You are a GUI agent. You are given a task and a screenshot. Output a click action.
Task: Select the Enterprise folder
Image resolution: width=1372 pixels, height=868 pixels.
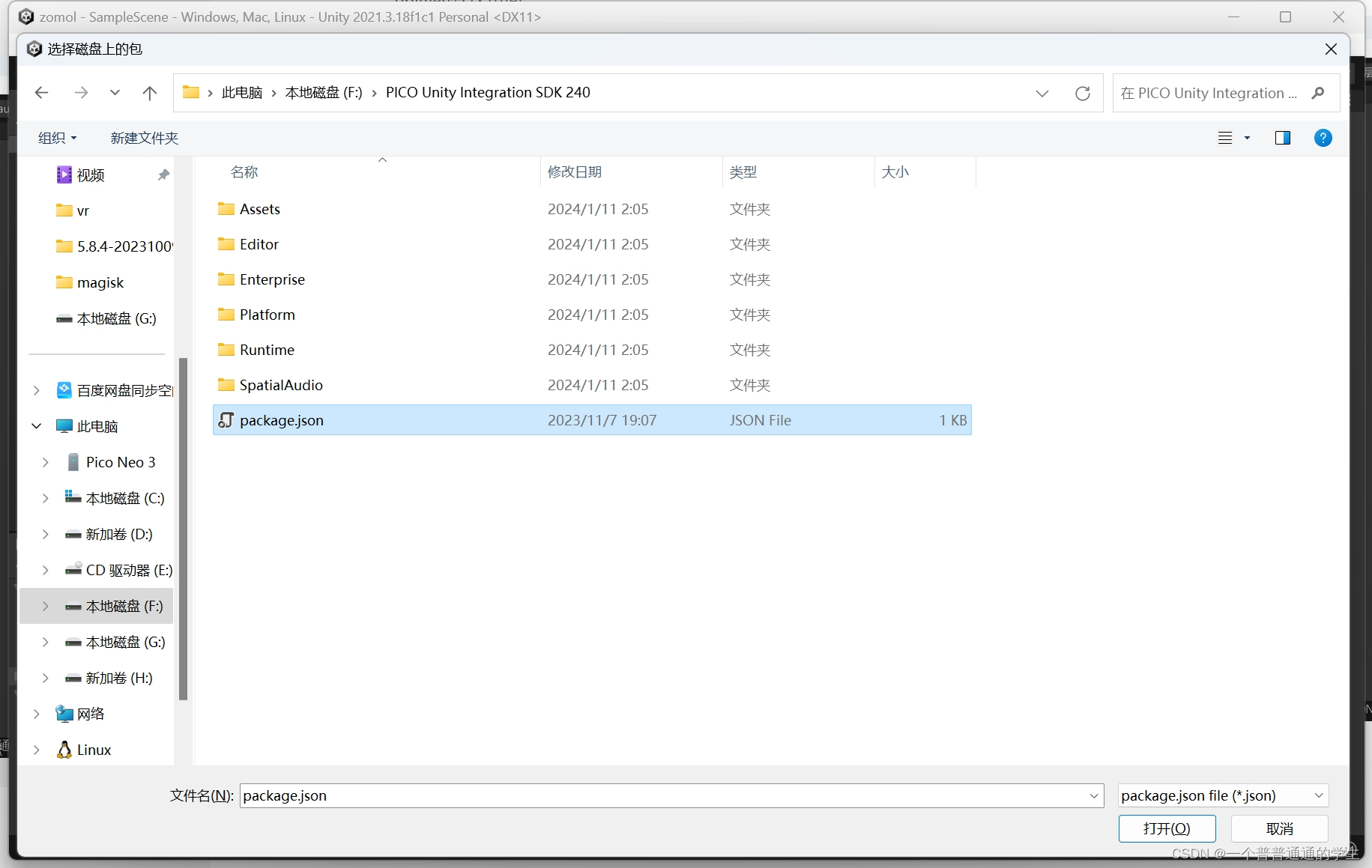(592, 279)
